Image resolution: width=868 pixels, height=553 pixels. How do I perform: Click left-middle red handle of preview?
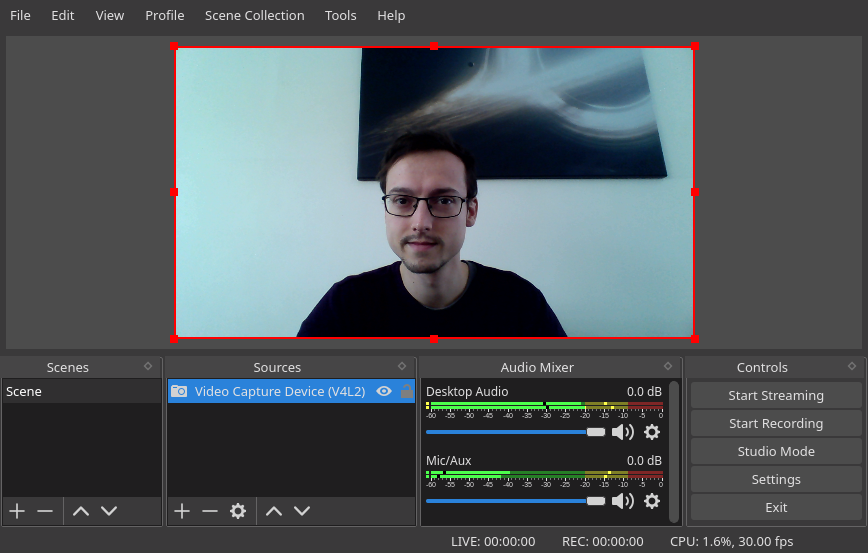click(x=174, y=192)
